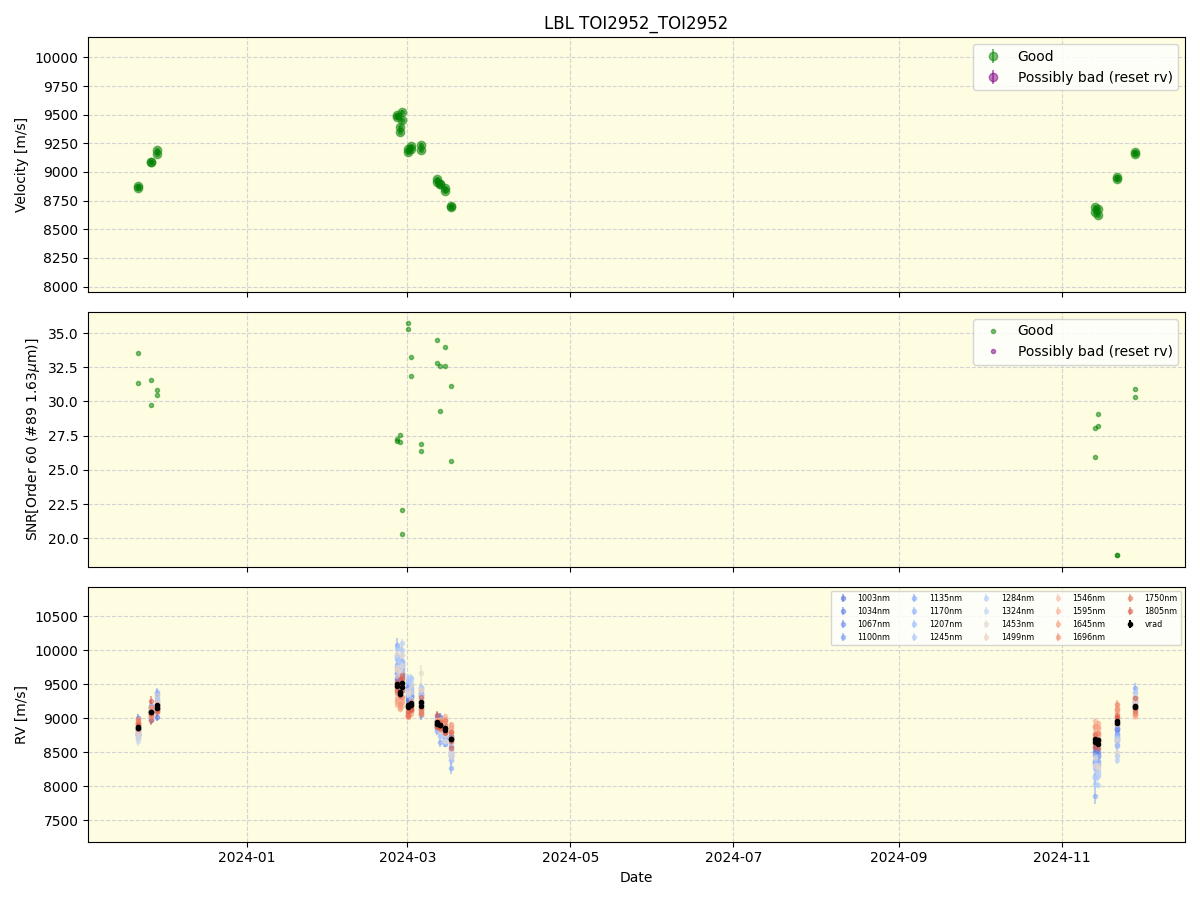Select the 1645nm legend entry
Image resolution: width=1200 pixels, height=900 pixels.
tap(1079, 624)
